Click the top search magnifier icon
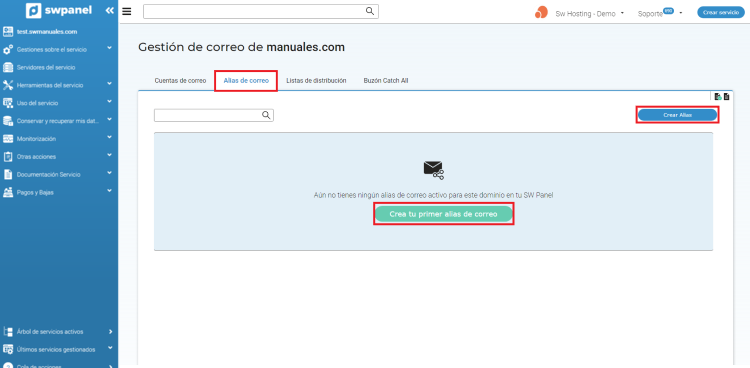 coord(370,11)
